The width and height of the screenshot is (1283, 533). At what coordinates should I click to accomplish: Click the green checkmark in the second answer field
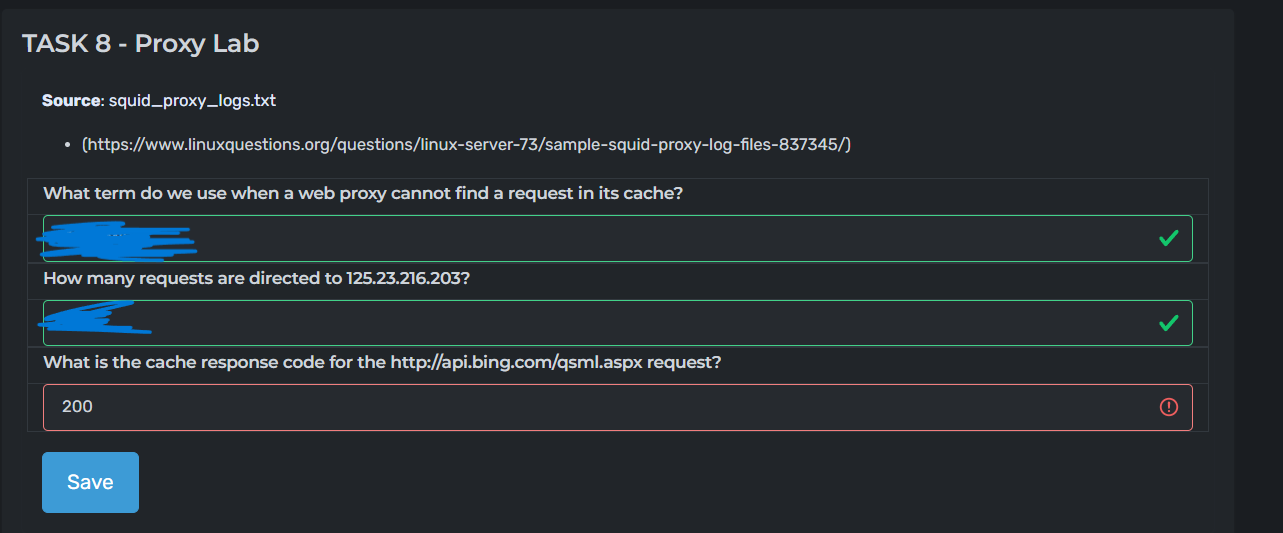(x=1167, y=323)
